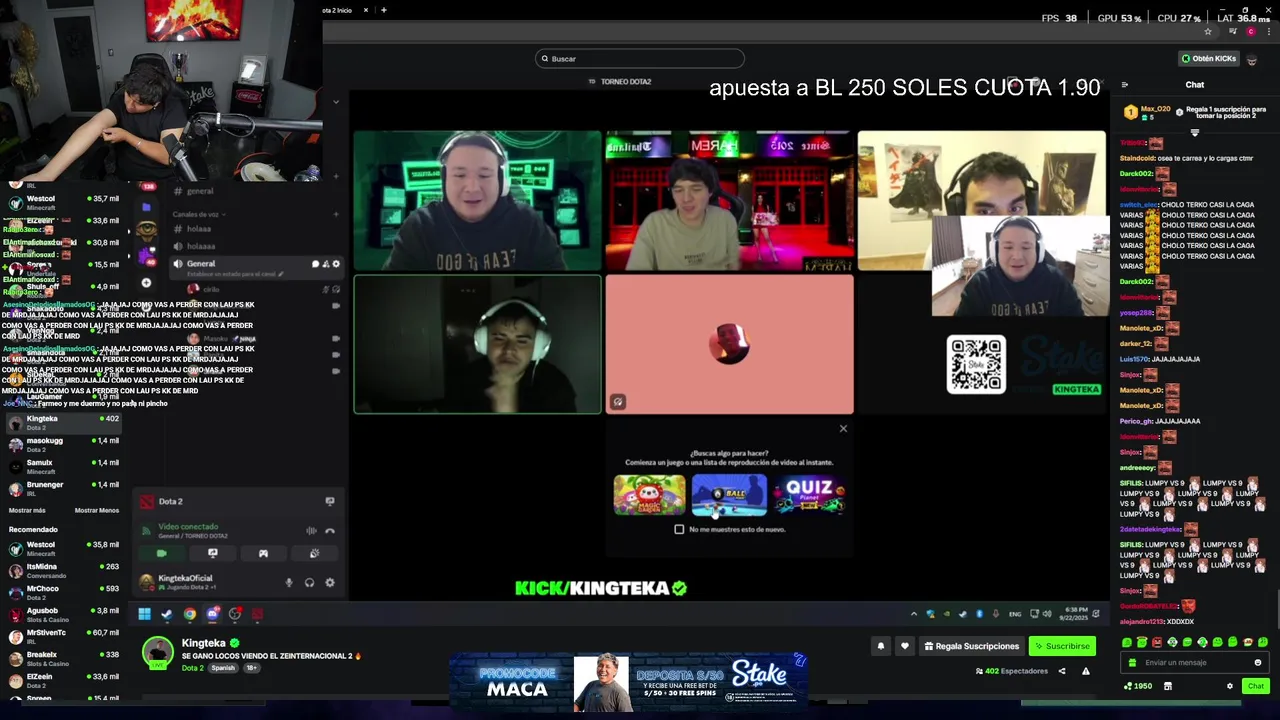Open Windows Start menu in streamed taskbar

[x=144, y=614]
